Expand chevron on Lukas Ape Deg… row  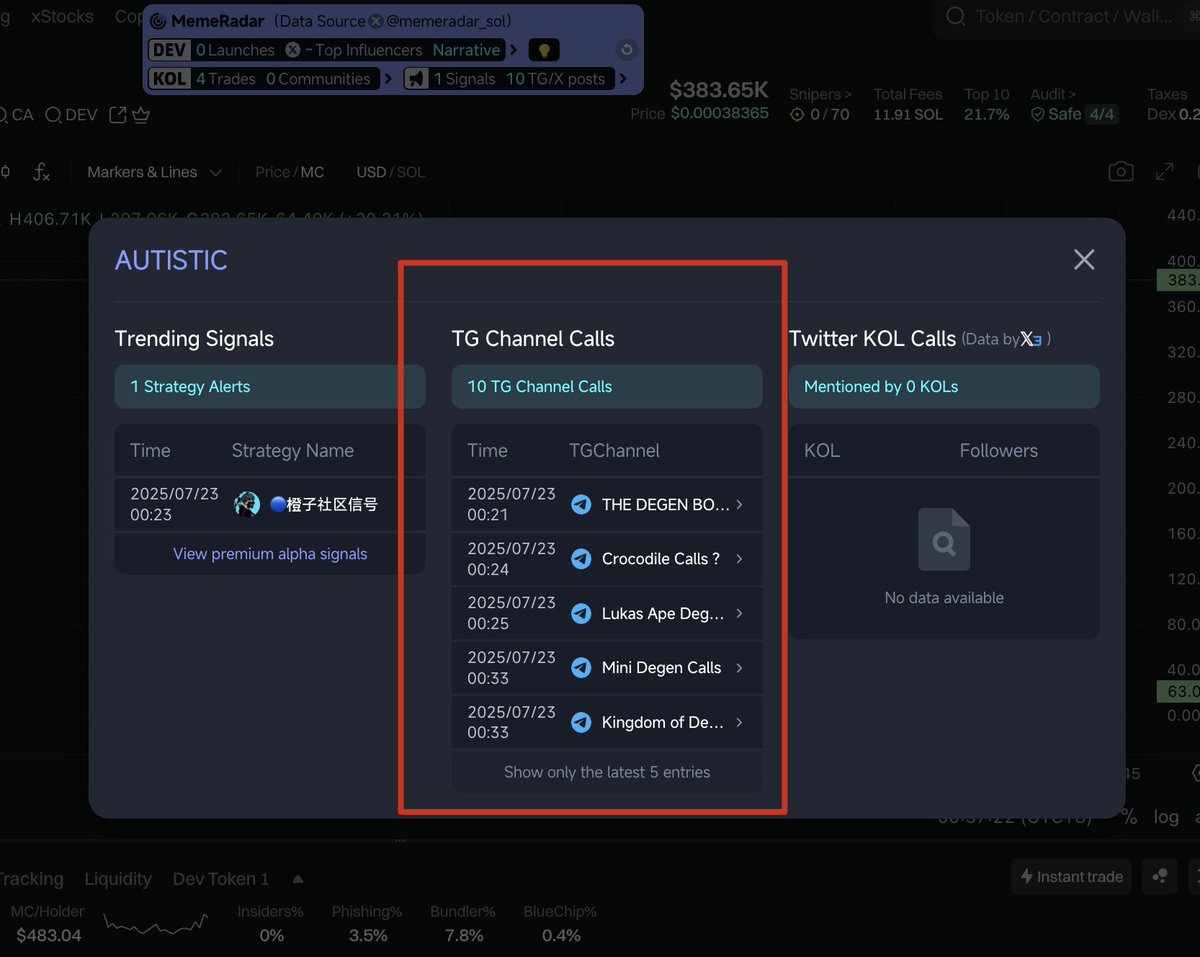click(x=739, y=613)
